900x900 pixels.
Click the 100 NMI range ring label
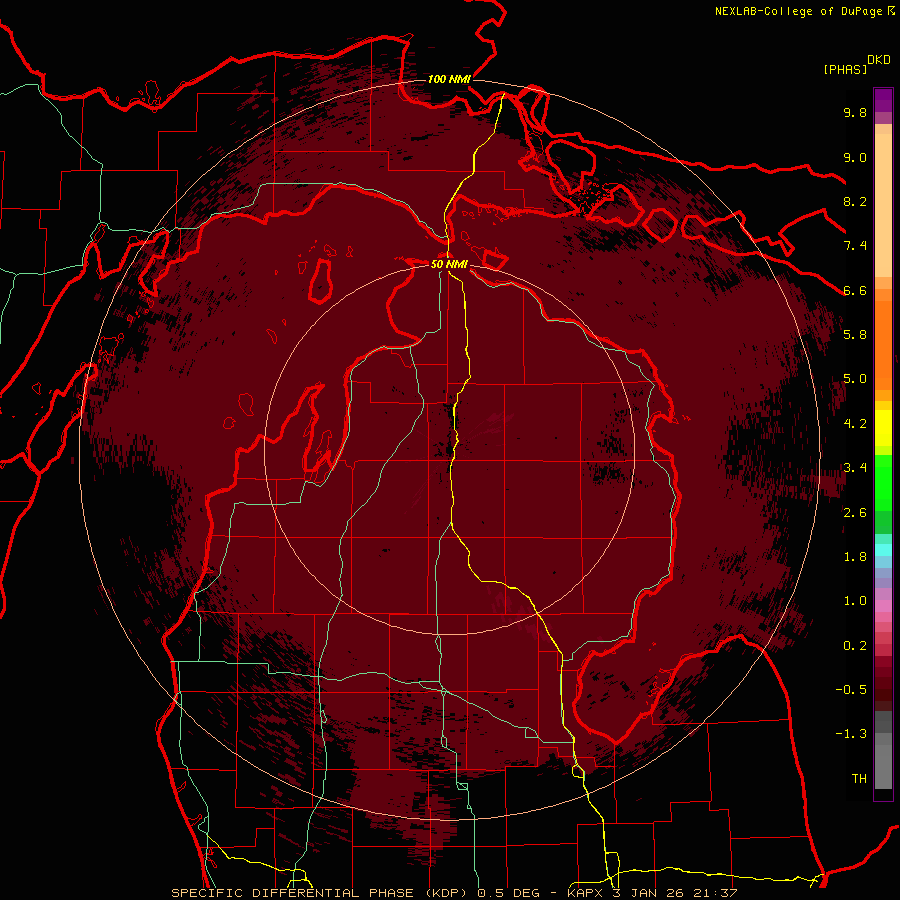coord(449,79)
